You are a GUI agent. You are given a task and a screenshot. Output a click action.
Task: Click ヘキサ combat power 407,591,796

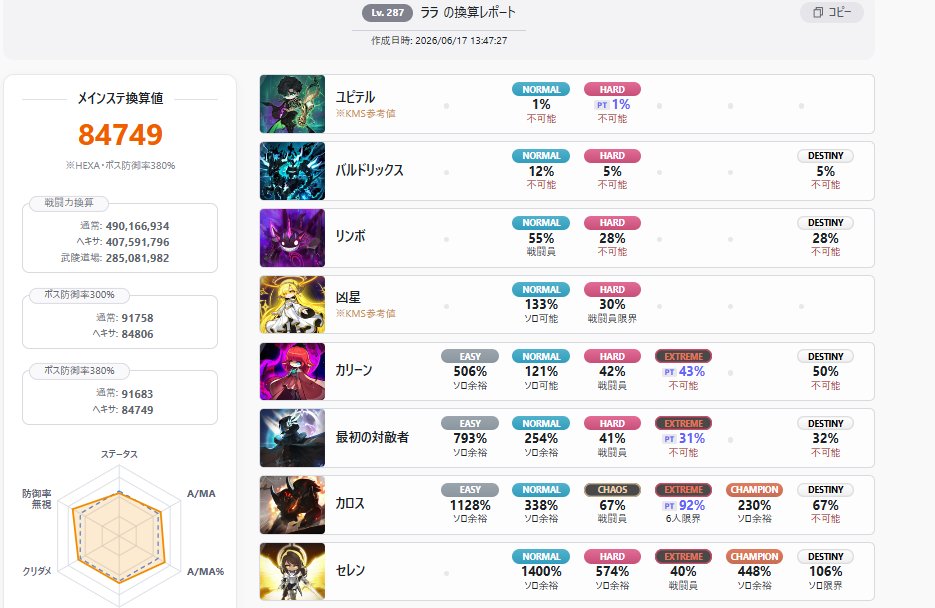(x=137, y=242)
